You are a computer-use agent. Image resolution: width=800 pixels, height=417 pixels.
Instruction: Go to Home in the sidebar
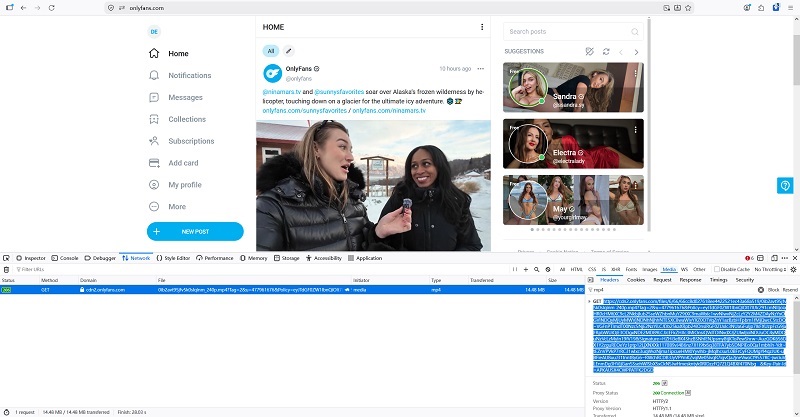pyautogui.click(x=168, y=53)
